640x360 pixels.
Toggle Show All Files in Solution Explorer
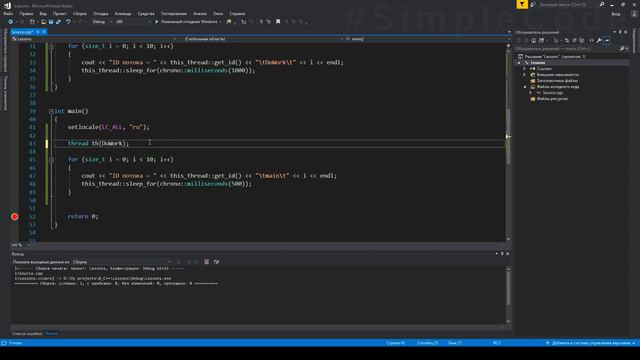coord(582,40)
